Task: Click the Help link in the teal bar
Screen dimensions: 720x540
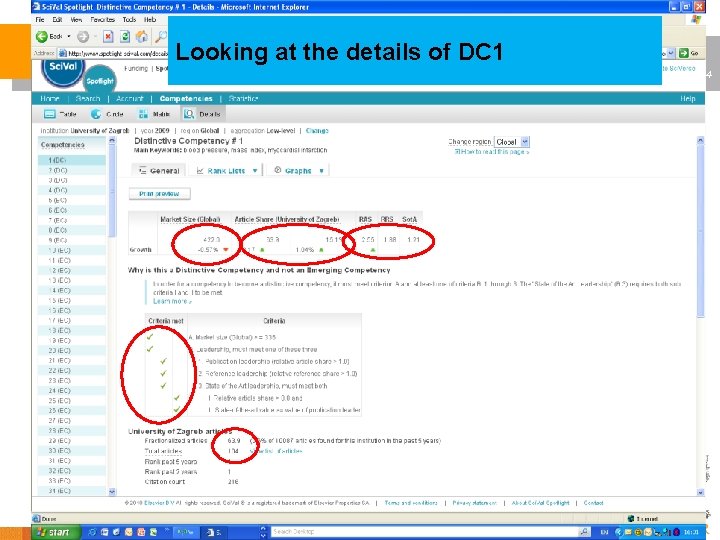Action: point(687,99)
